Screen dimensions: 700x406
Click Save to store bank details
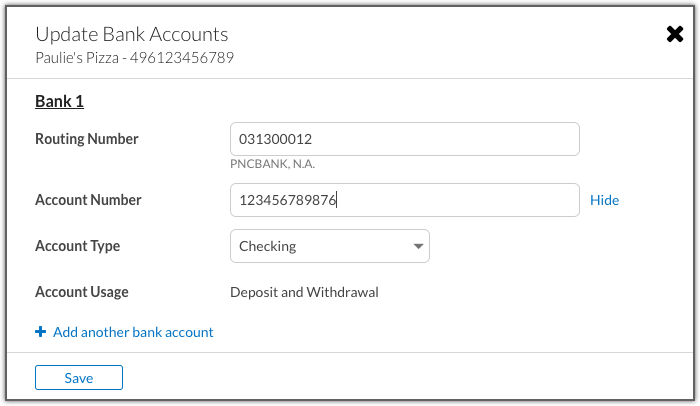[x=79, y=377]
